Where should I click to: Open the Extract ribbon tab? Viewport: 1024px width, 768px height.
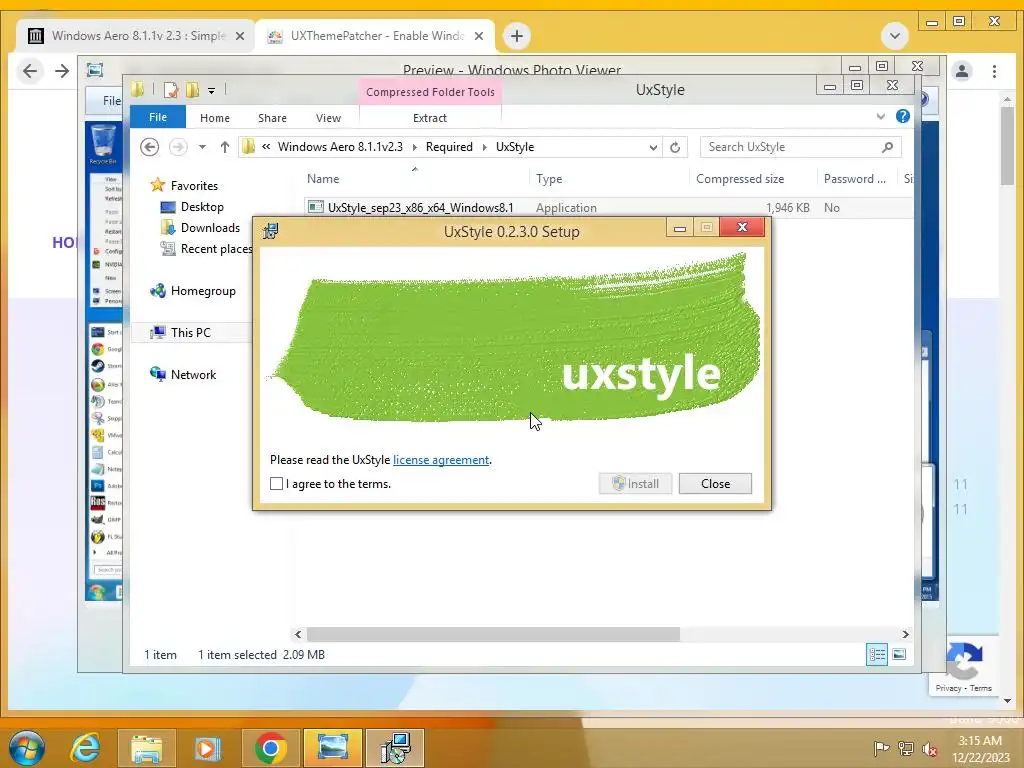[430, 118]
